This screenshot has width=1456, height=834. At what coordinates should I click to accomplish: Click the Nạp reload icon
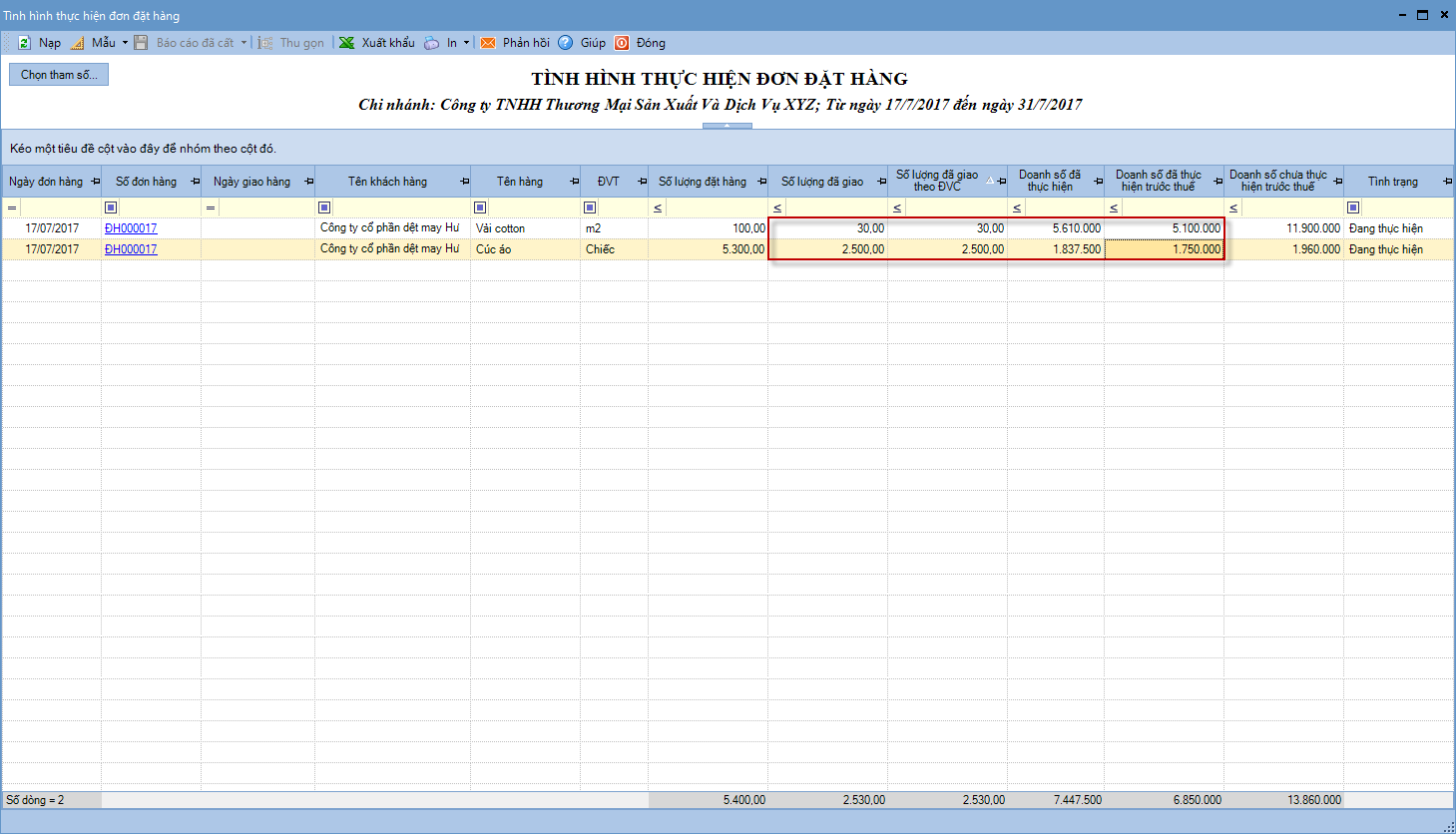tap(24, 43)
